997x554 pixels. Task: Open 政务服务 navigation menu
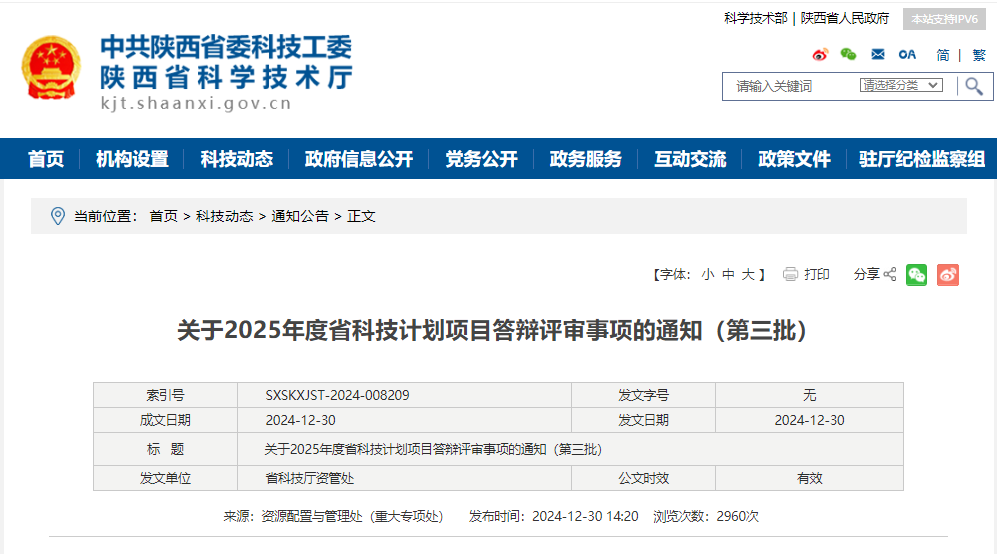point(586,159)
